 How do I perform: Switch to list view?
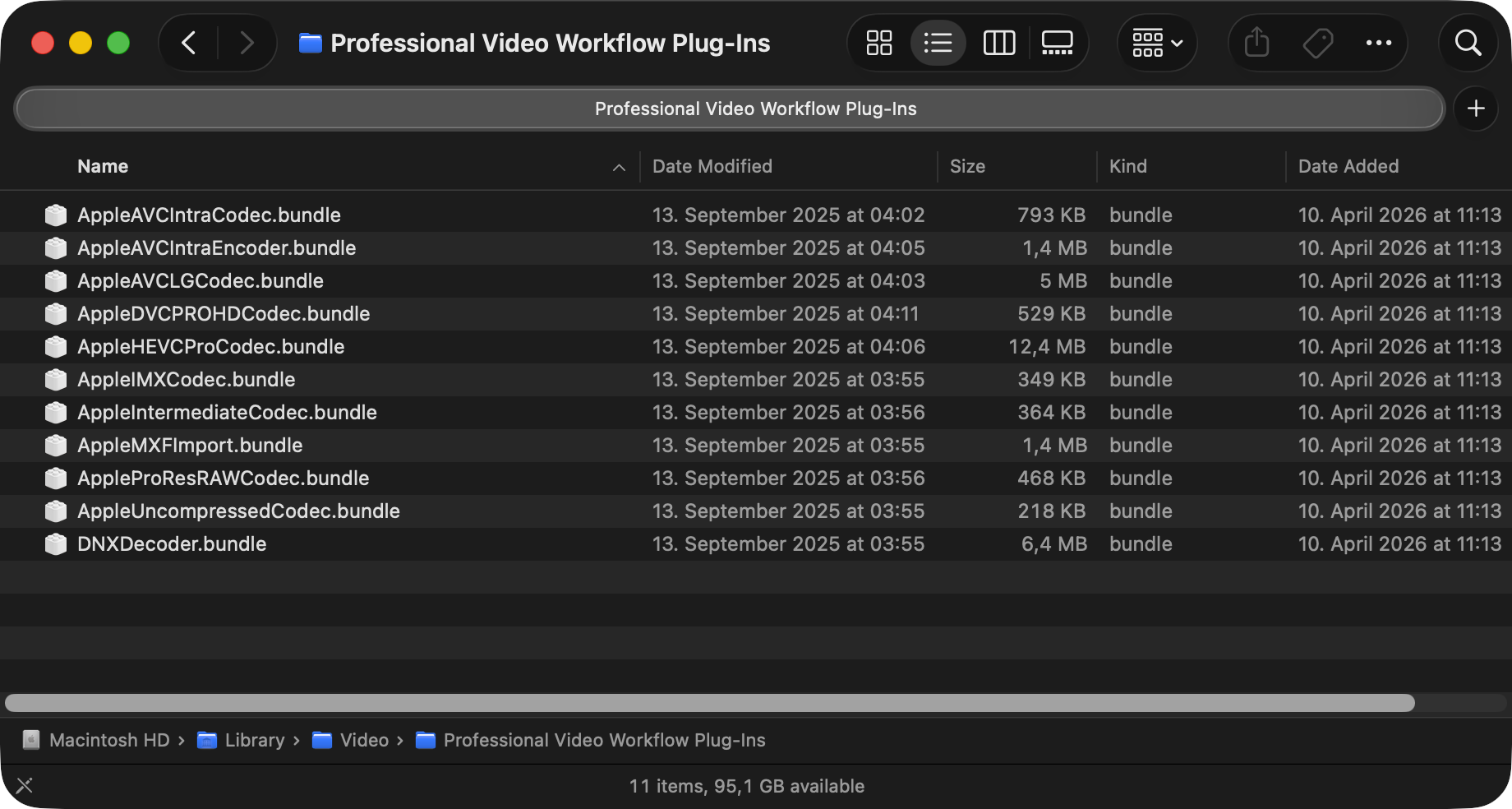[x=938, y=43]
